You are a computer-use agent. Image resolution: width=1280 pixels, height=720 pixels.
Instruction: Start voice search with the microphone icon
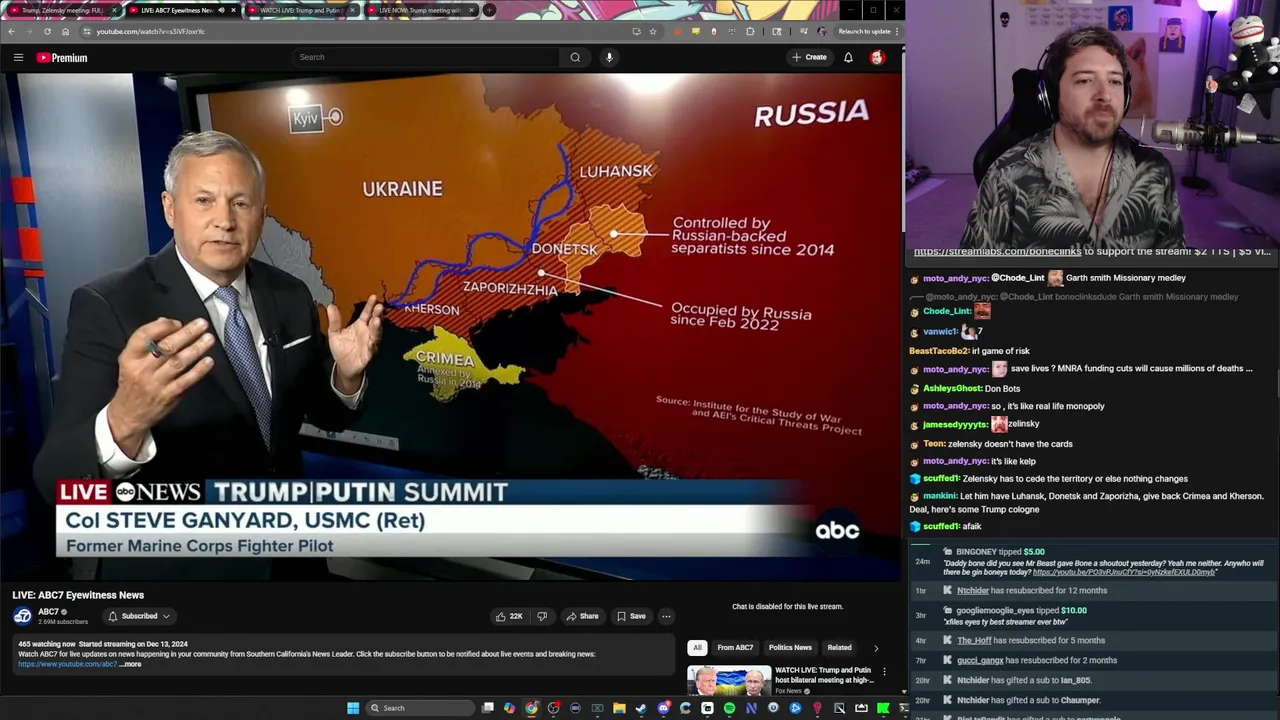pos(609,57)
